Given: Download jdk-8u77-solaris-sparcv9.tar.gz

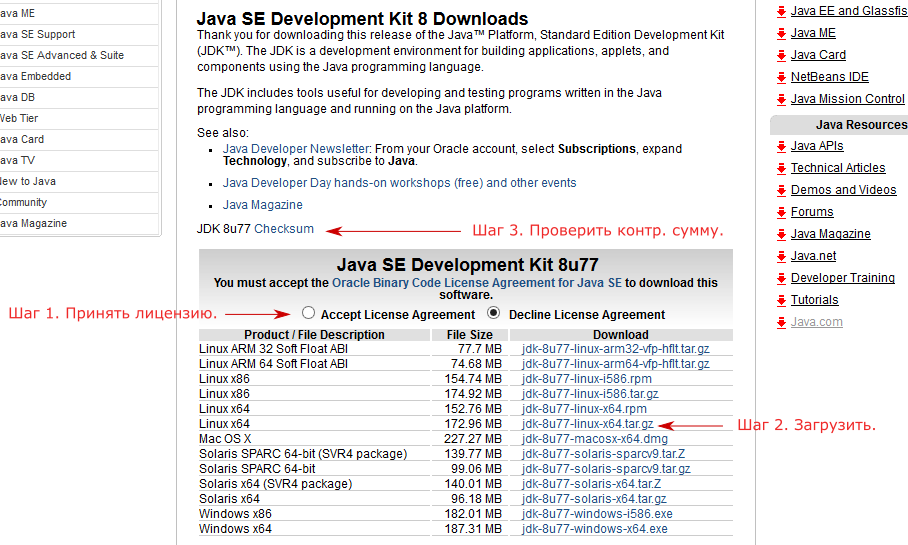Looking at the screenshot, I should tap(606, 469).
